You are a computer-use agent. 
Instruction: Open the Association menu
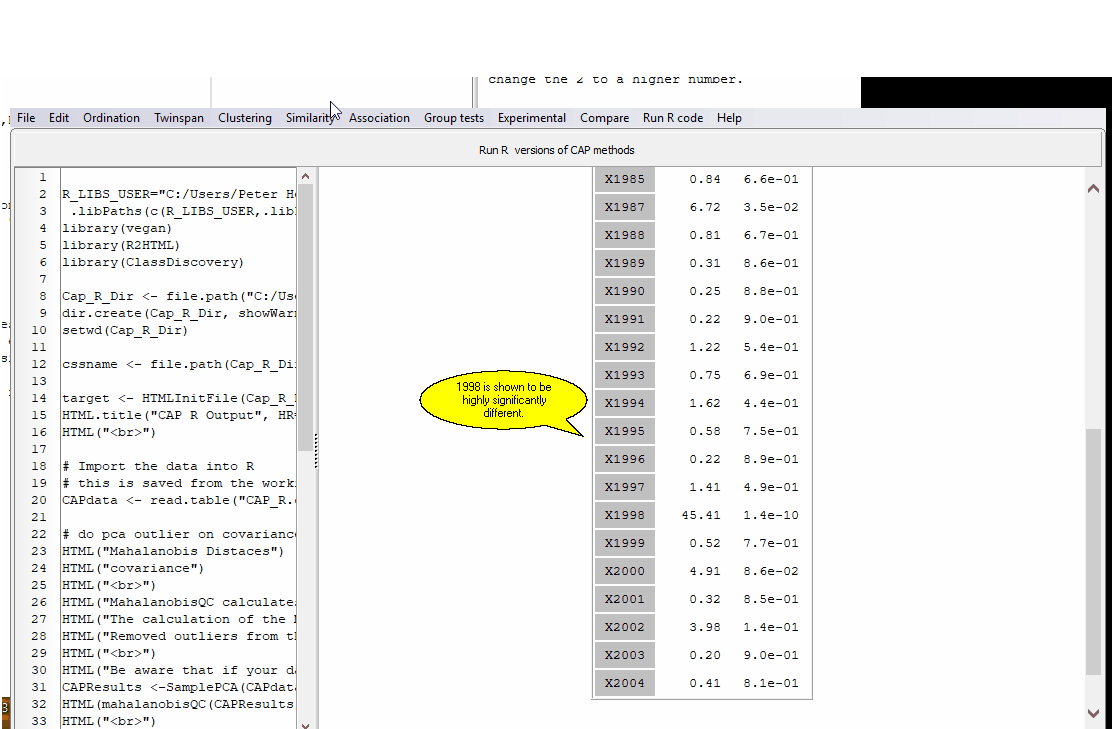click(379, 118)
